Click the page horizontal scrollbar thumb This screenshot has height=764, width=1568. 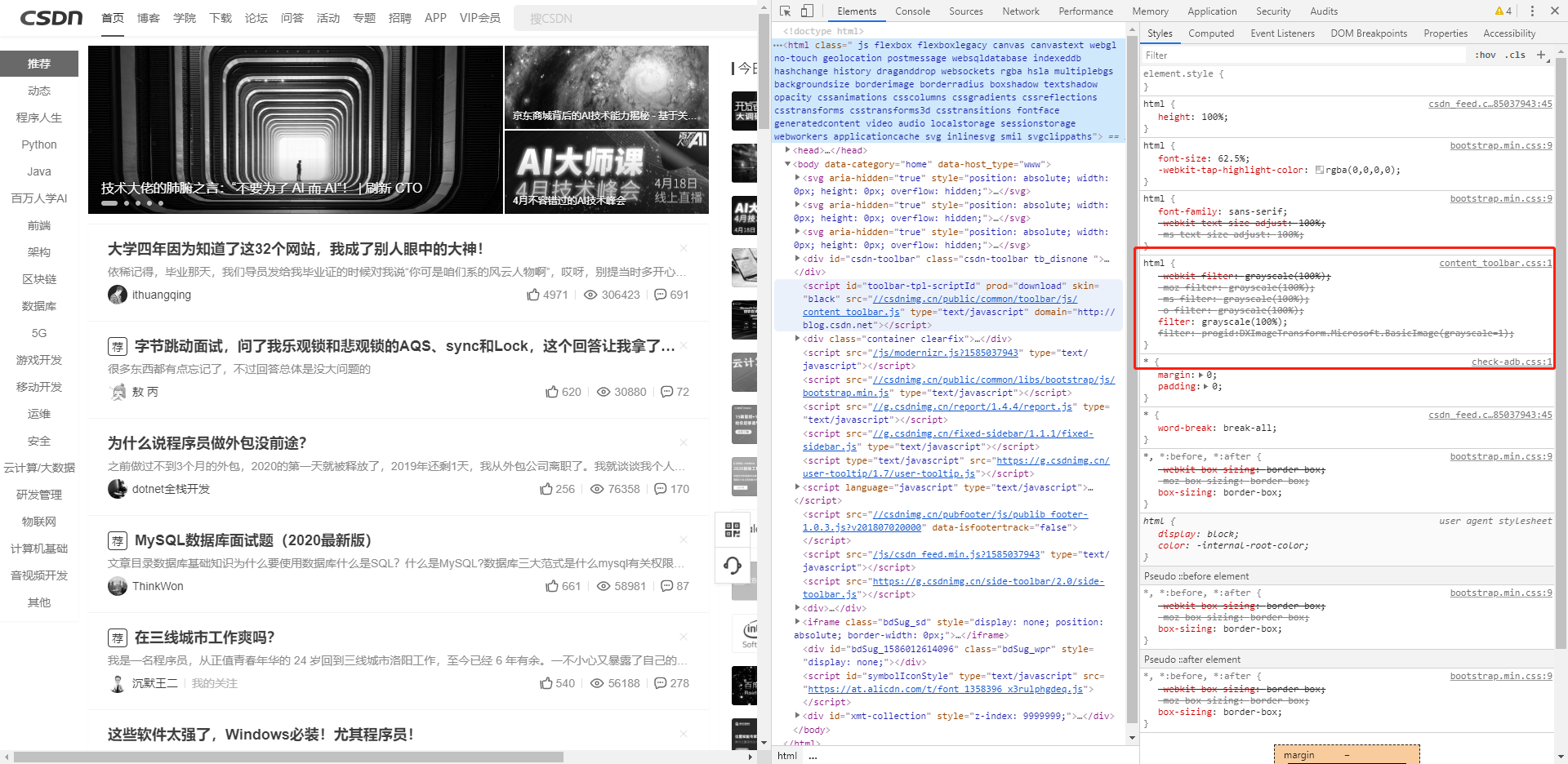[x=288, y=757]
